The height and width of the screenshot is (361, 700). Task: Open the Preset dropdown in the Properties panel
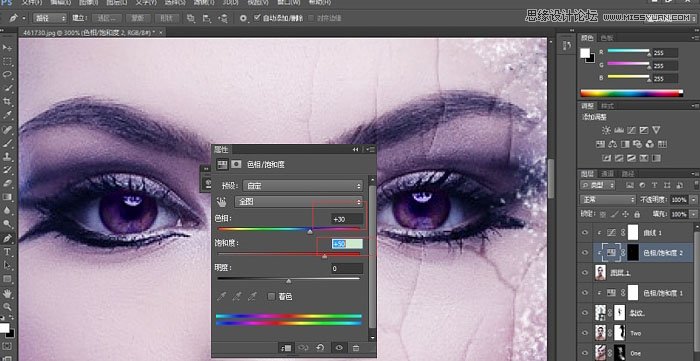click(x=303, y=186)
